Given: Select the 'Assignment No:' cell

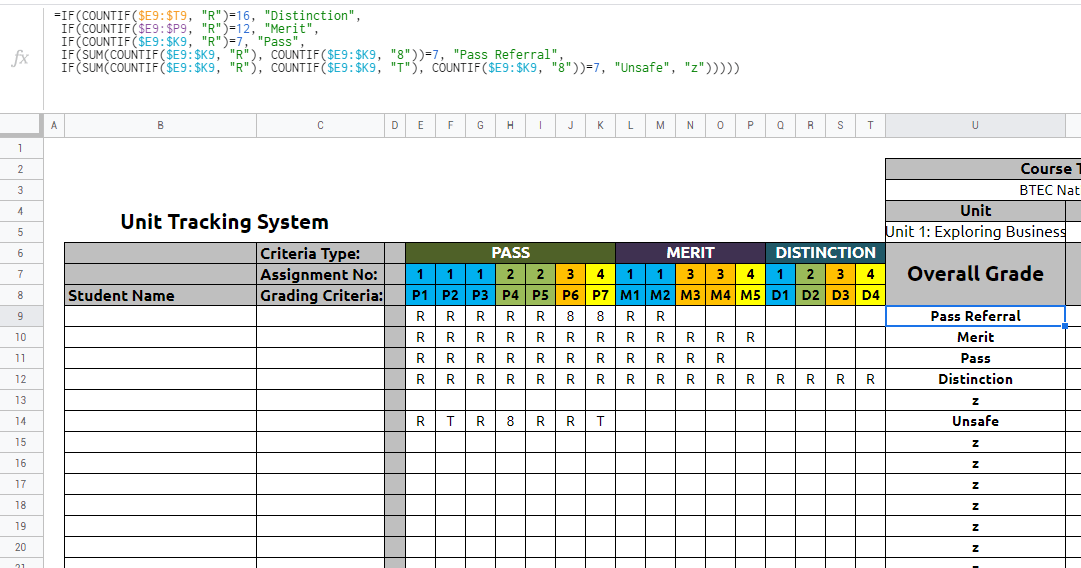Looking at the screenshot, I should pyautogui.click(x=320, y=274).
